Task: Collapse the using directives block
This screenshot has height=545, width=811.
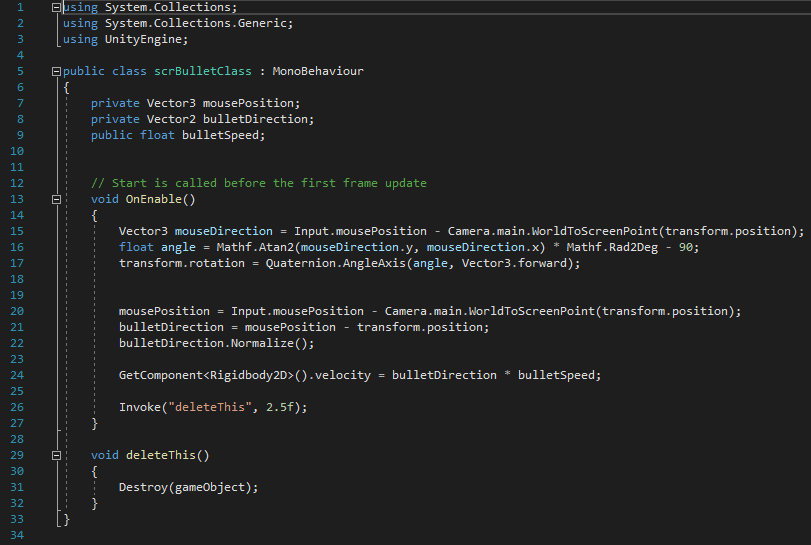Action: click(56, 8)
